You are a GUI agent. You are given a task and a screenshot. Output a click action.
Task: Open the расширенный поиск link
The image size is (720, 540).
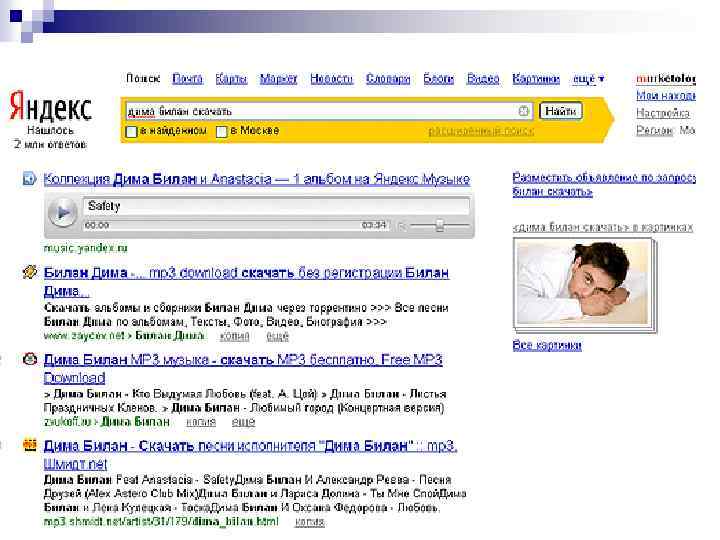pyautogui.click(x=481, y=131)
